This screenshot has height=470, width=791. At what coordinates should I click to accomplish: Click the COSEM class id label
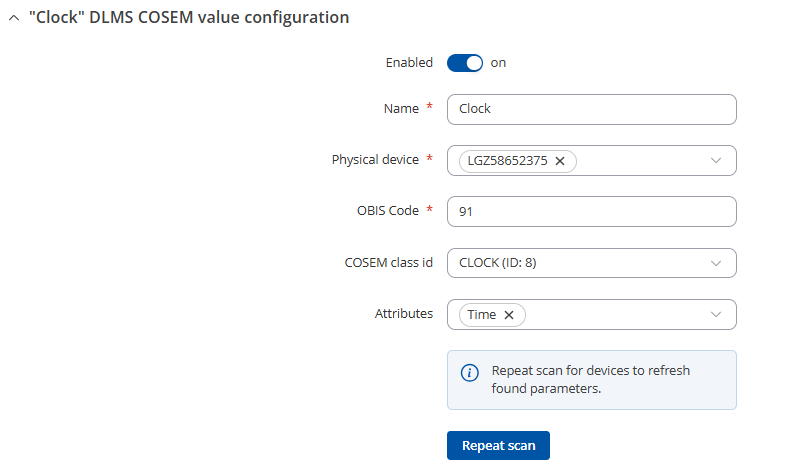click(388, 262)
